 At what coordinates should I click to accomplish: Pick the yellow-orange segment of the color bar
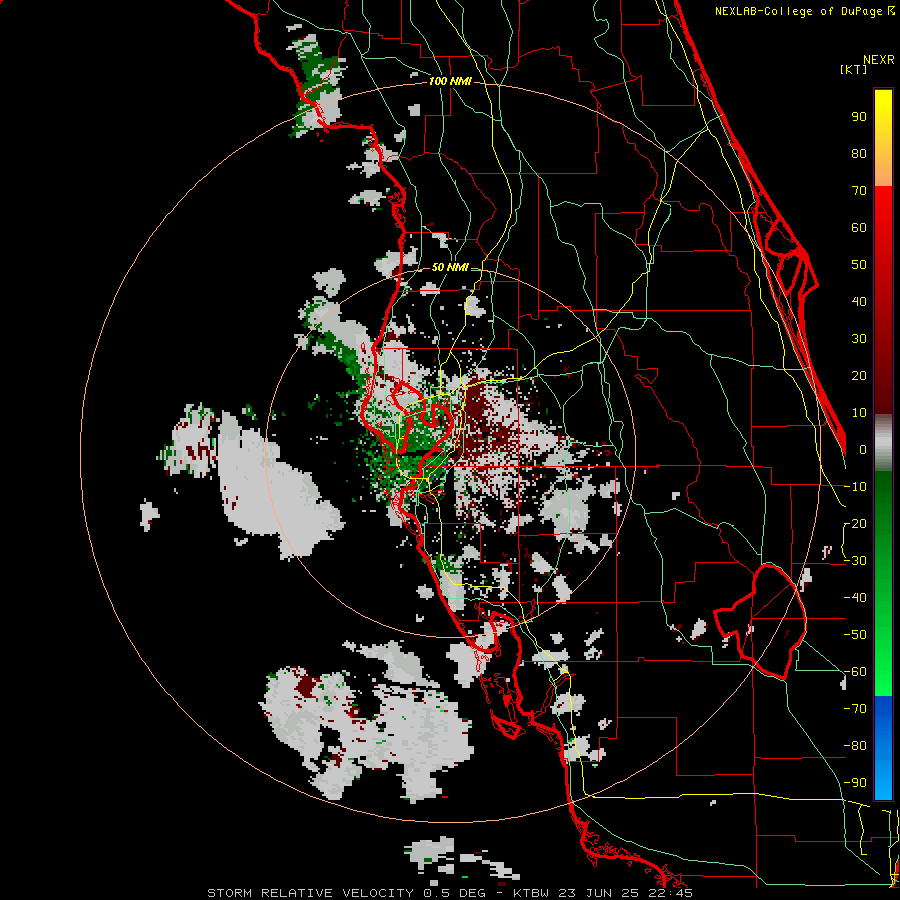883,138
